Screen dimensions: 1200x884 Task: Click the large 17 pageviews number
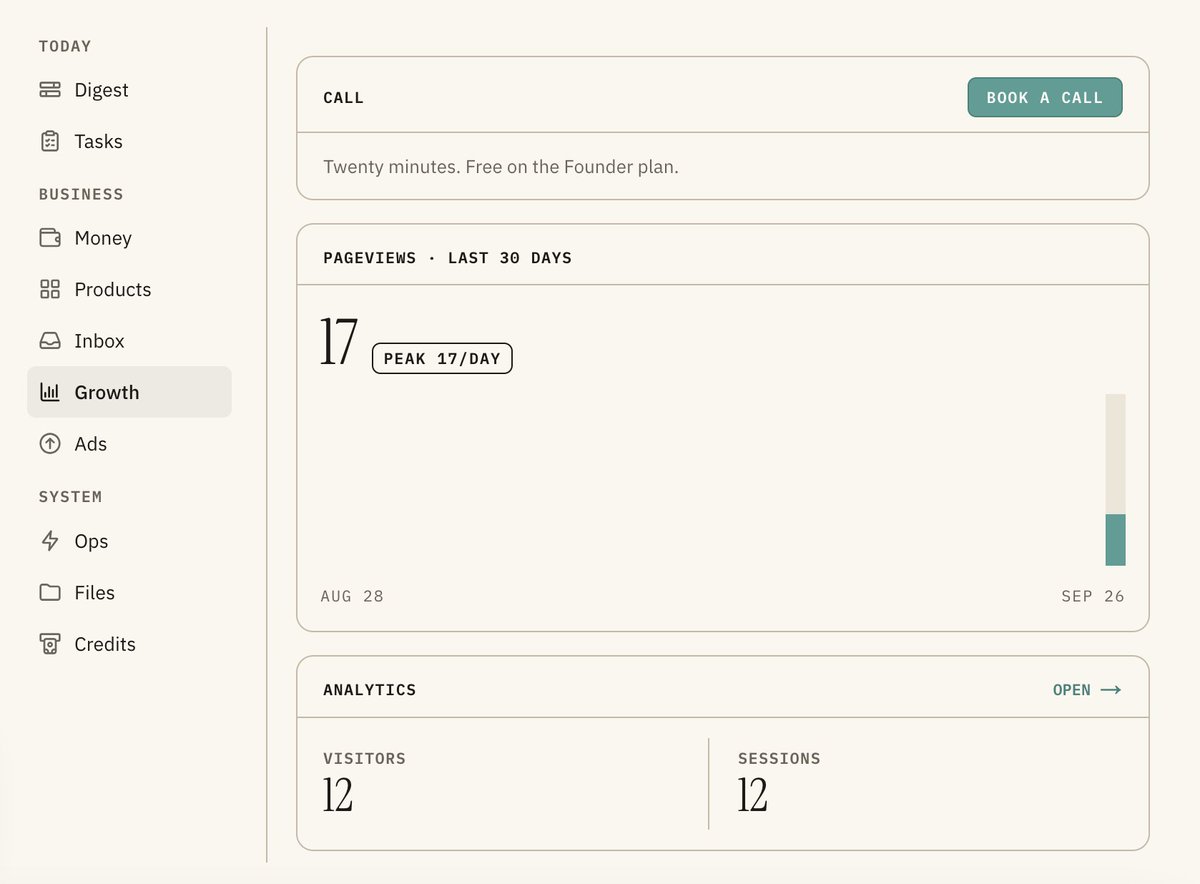[x=338, y=342]
